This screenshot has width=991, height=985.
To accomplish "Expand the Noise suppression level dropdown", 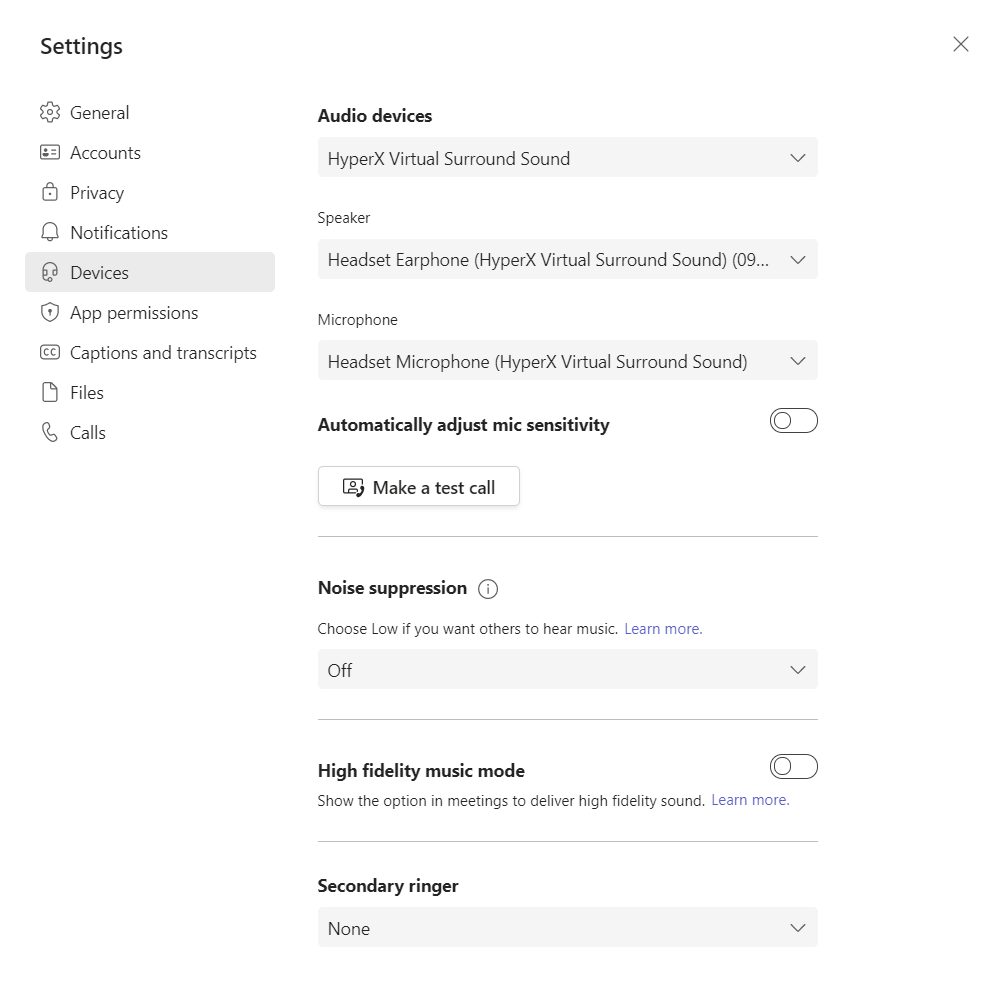I will (567, 670).
